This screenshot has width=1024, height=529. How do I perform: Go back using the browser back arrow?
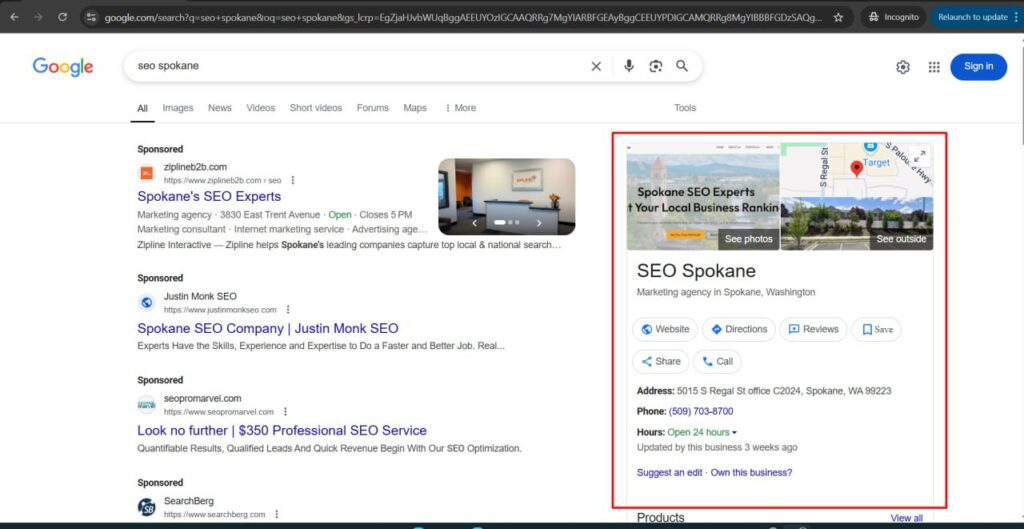click(14, 18)
